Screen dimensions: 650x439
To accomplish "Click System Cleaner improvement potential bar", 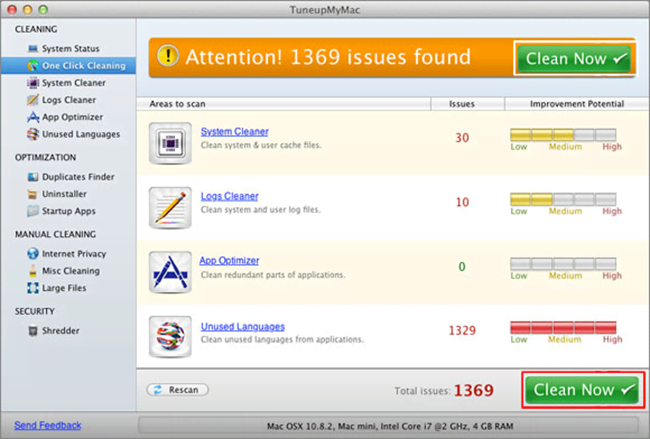I will 563,135.
